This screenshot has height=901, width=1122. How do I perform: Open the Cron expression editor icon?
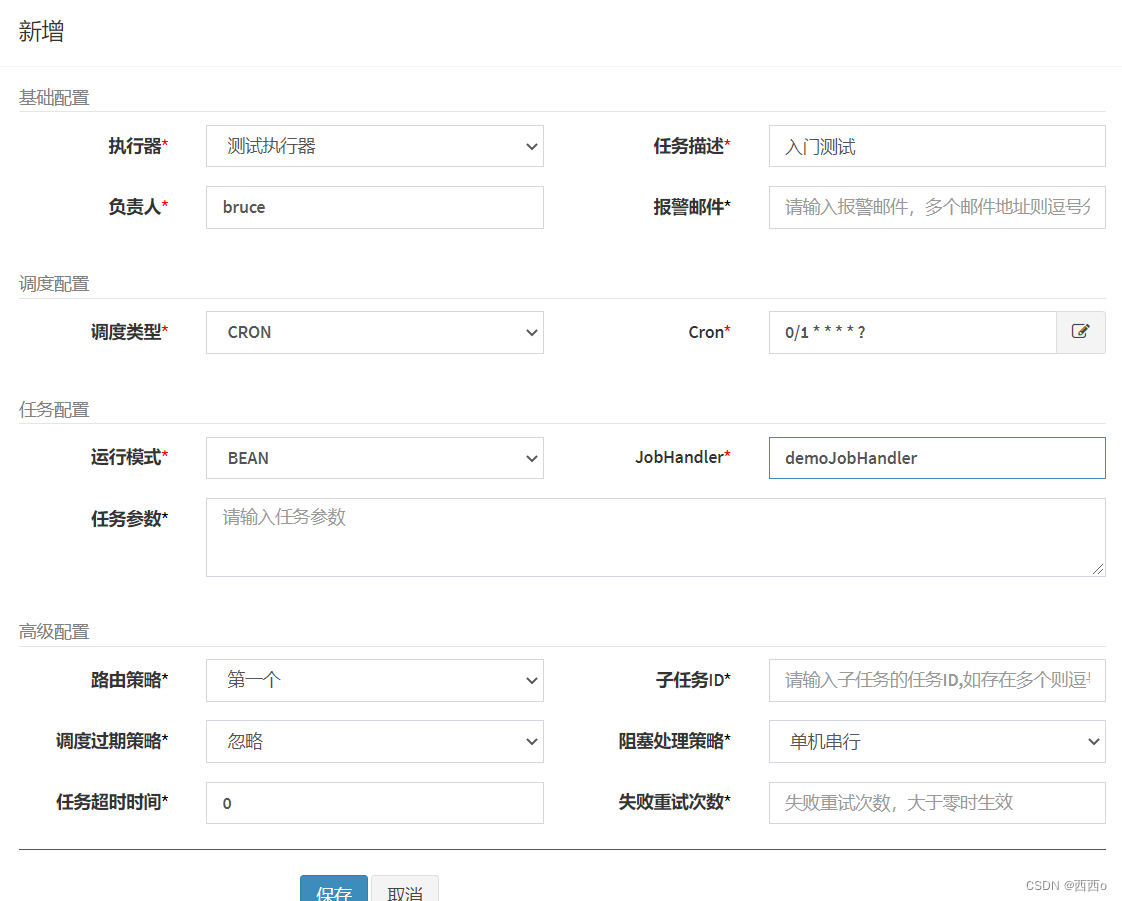pyautogui.click(x=1080, y=332)
